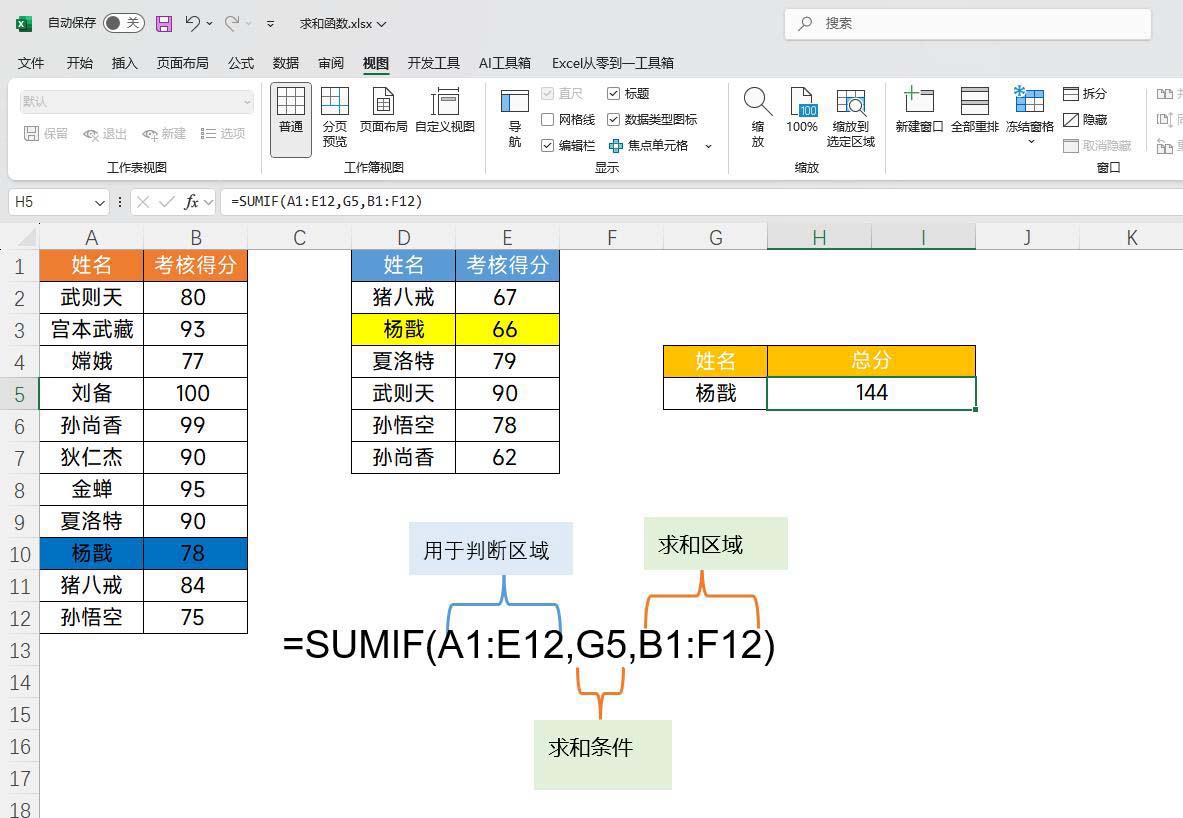The image size is (1183, 818).
Task: Toggle the Formula Bar (编辑栏) checkbox
Action: tap(548, 146)
